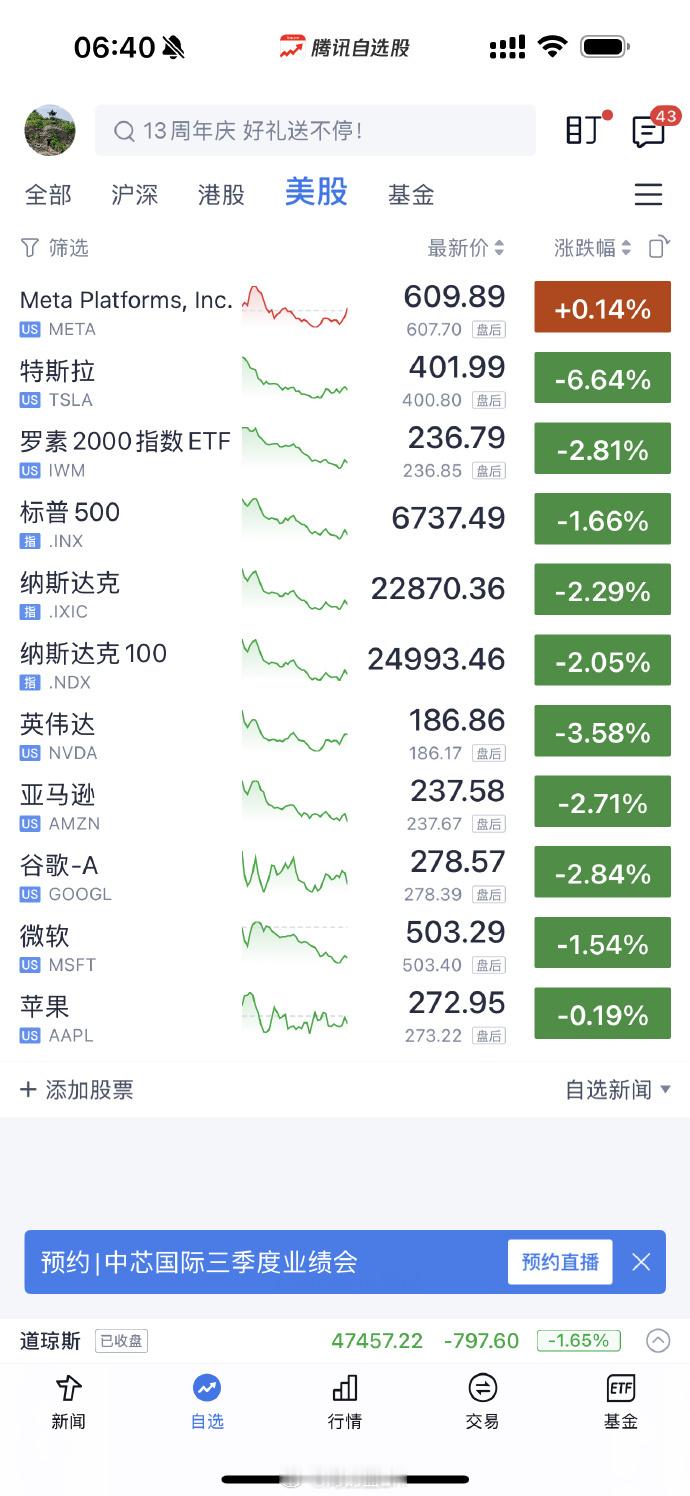The height and width of the screenshot is (1496, 690).
Task: Tap the 筛选 filter funnel icon
Action: [30, 248]
